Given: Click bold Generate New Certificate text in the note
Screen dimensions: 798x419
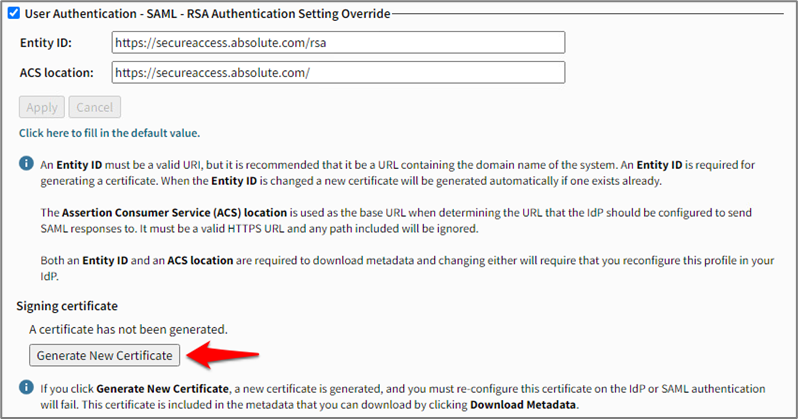Looking at the screenshot, I should [158, 387].
